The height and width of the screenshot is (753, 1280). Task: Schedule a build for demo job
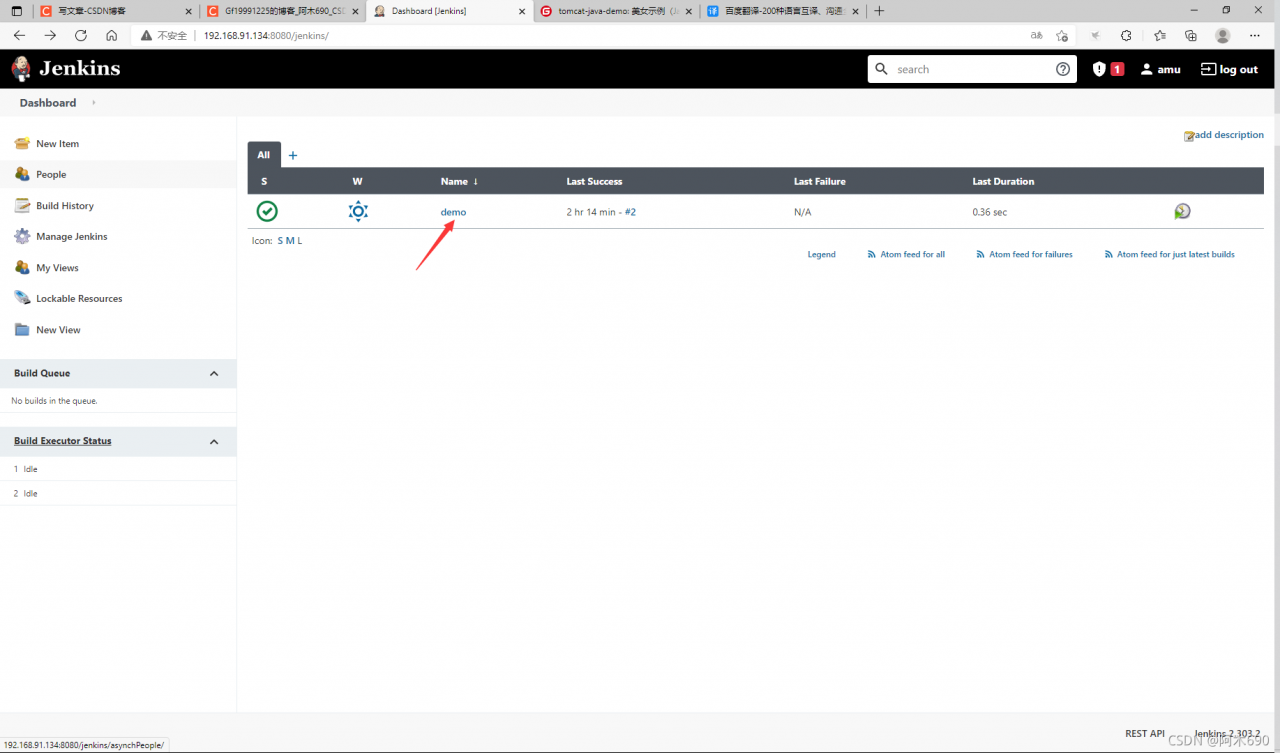(x=1182, y=211)
